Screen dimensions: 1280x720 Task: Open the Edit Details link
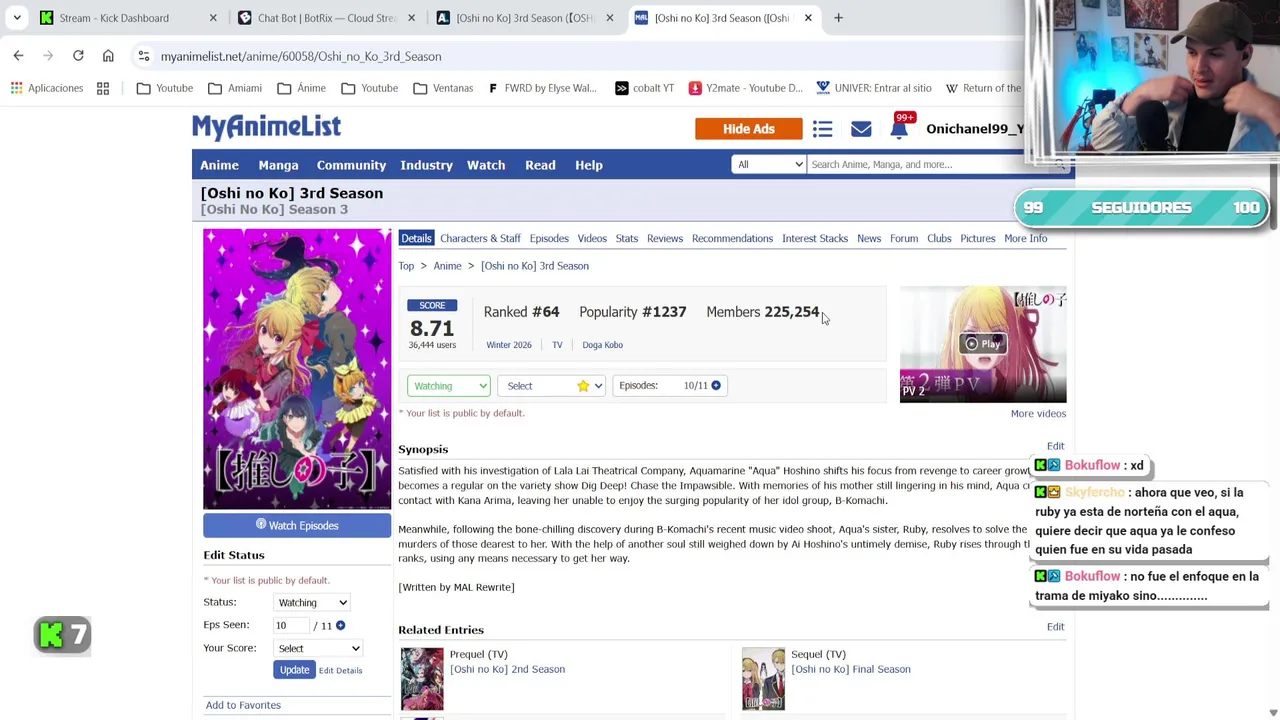(x=341, y=670)
